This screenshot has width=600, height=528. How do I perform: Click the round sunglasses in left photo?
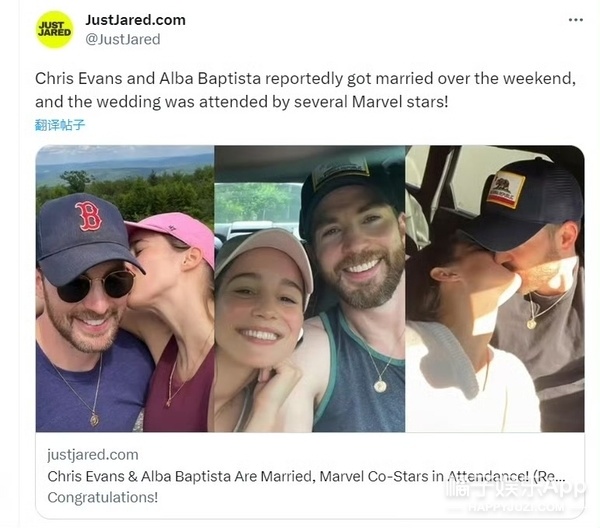[96, 286]
